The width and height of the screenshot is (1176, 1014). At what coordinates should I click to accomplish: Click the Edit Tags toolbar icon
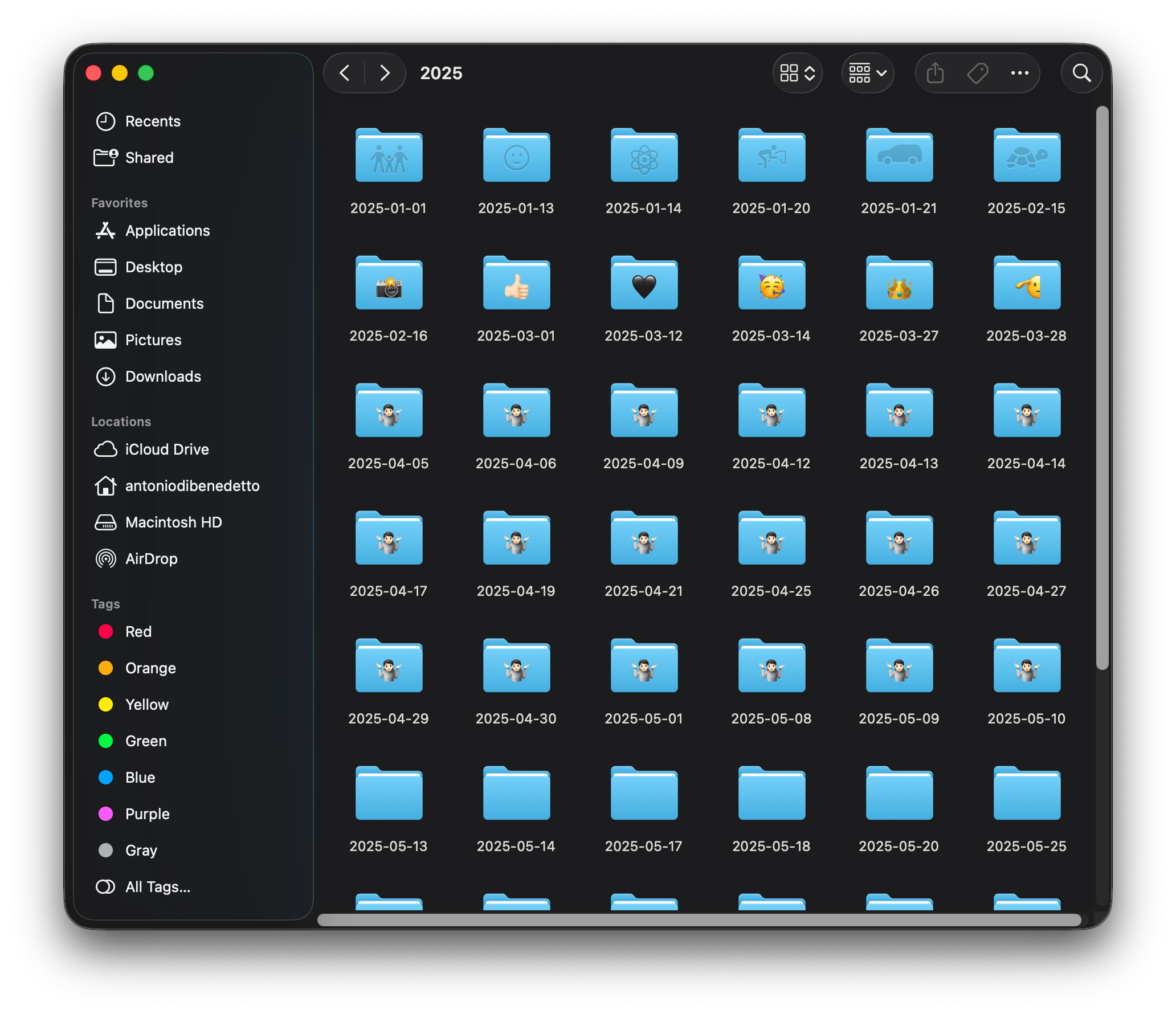[977, 73]
